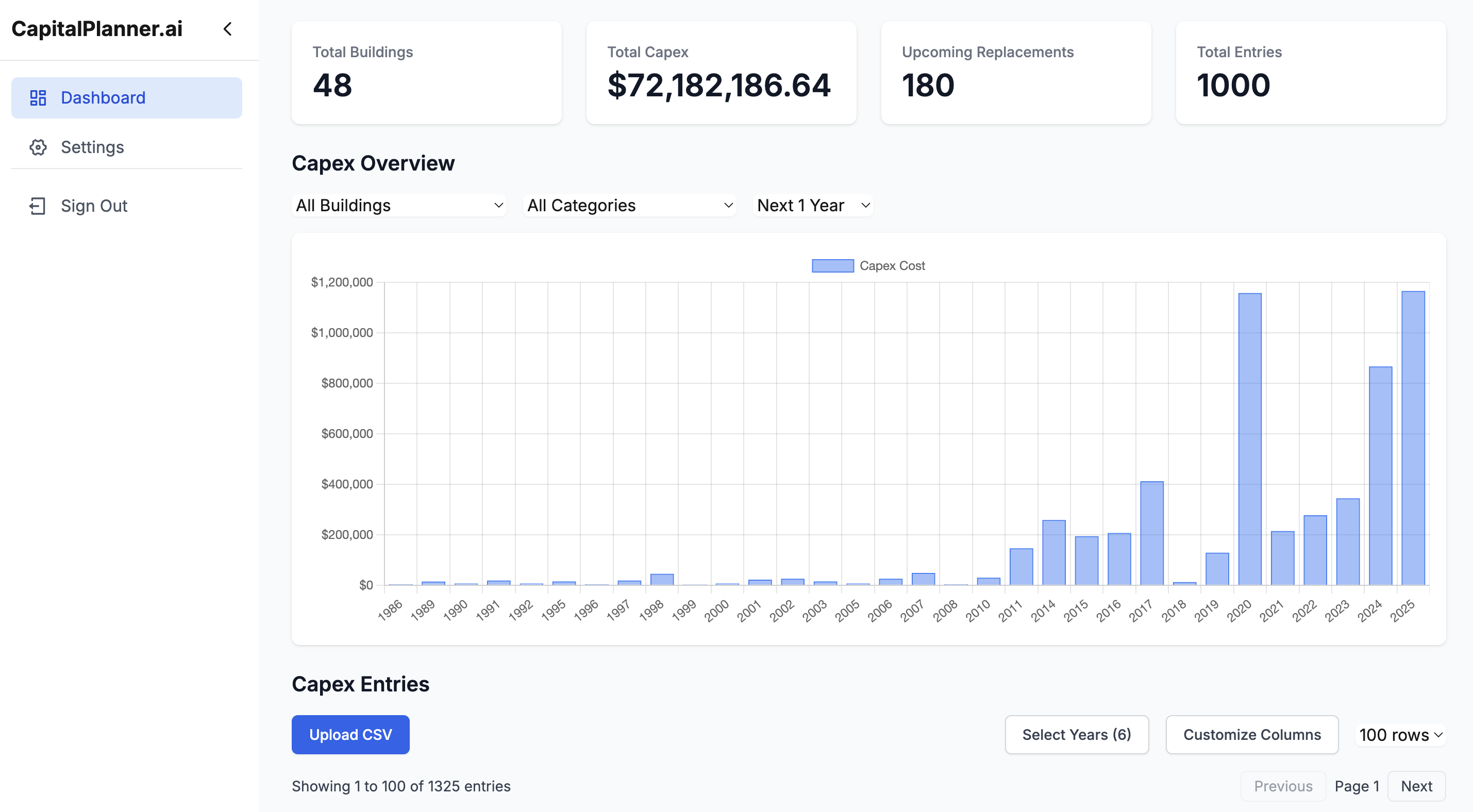Click Customize Columns

pos(1252,734)
